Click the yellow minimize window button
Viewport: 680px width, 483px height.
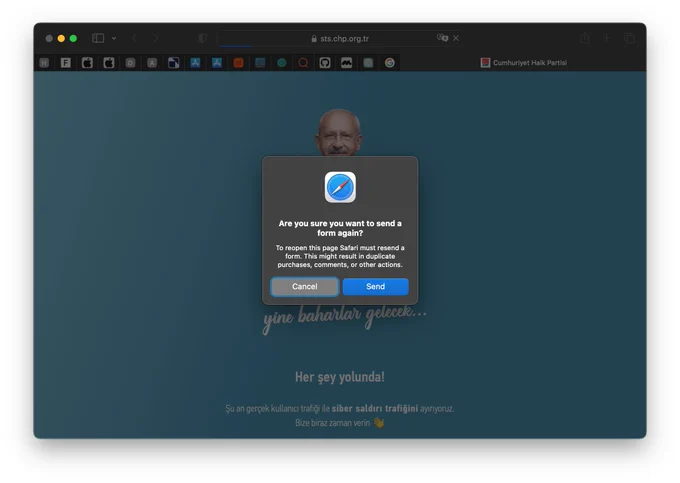pos(61,39)
